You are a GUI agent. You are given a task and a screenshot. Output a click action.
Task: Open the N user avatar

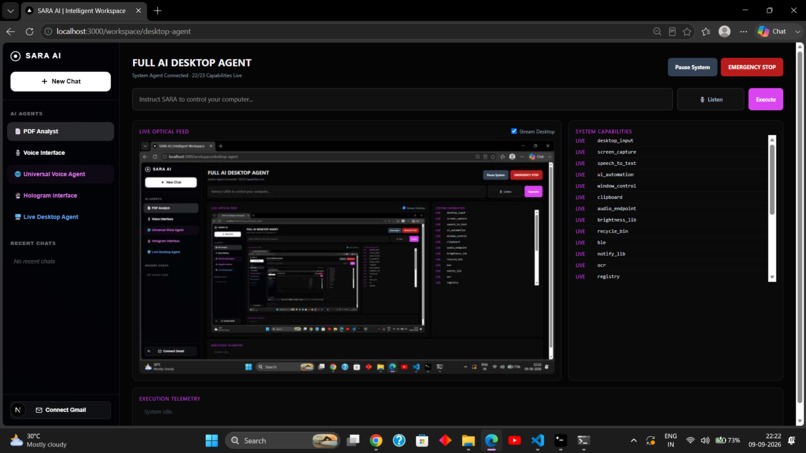point(18,410)
